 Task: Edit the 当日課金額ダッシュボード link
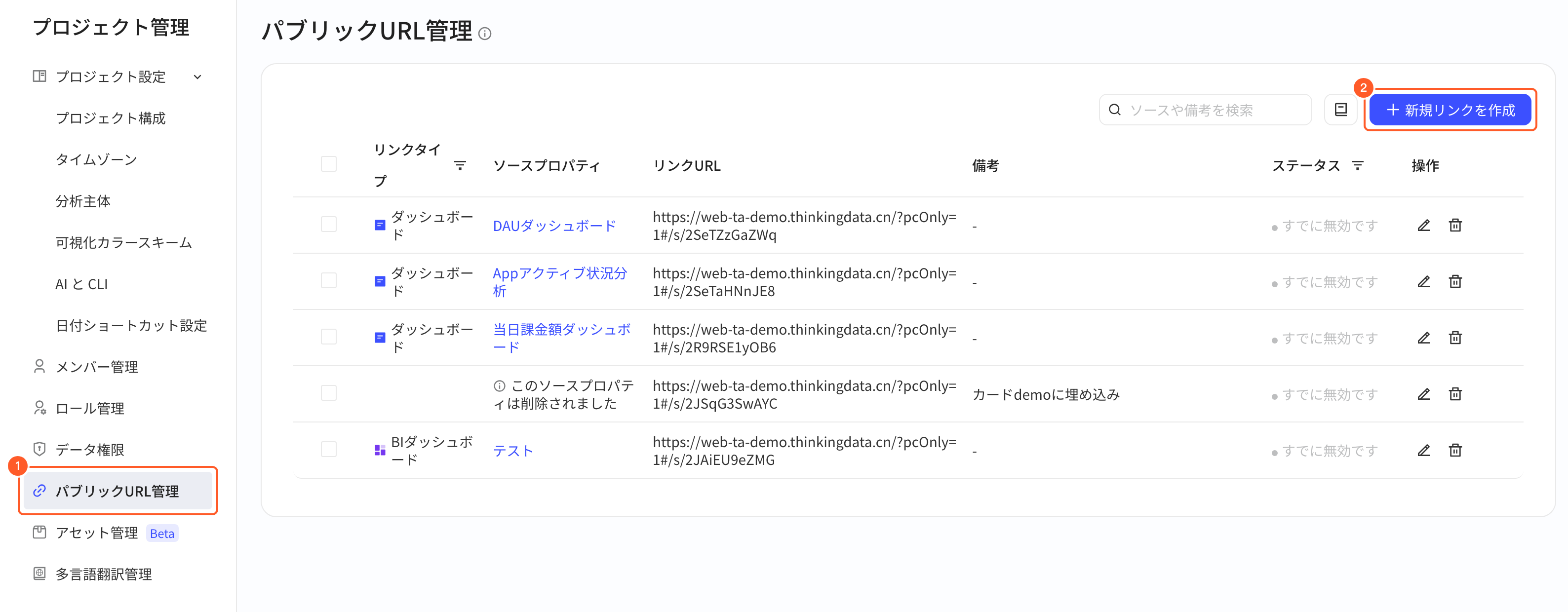[x=1423, y=338]
